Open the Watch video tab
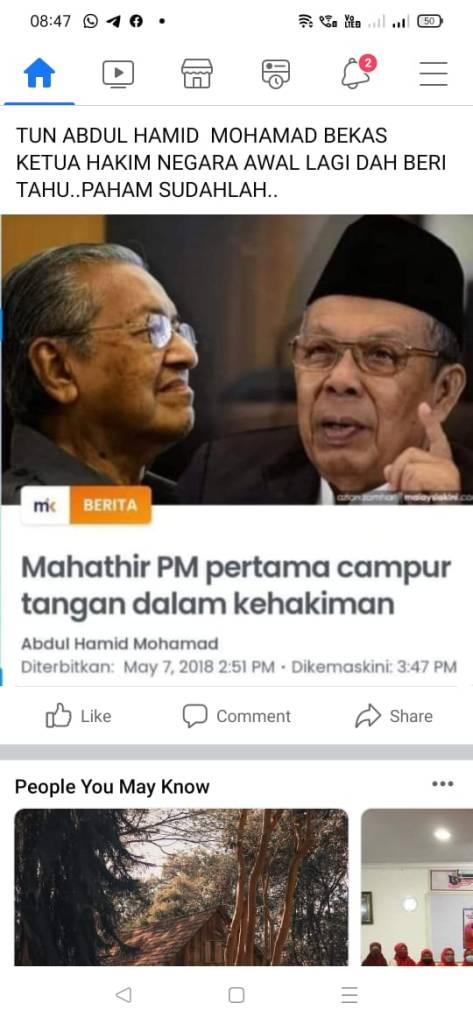Image resolution: width=473 pixels, height=1024 pixels. (118, 74)
